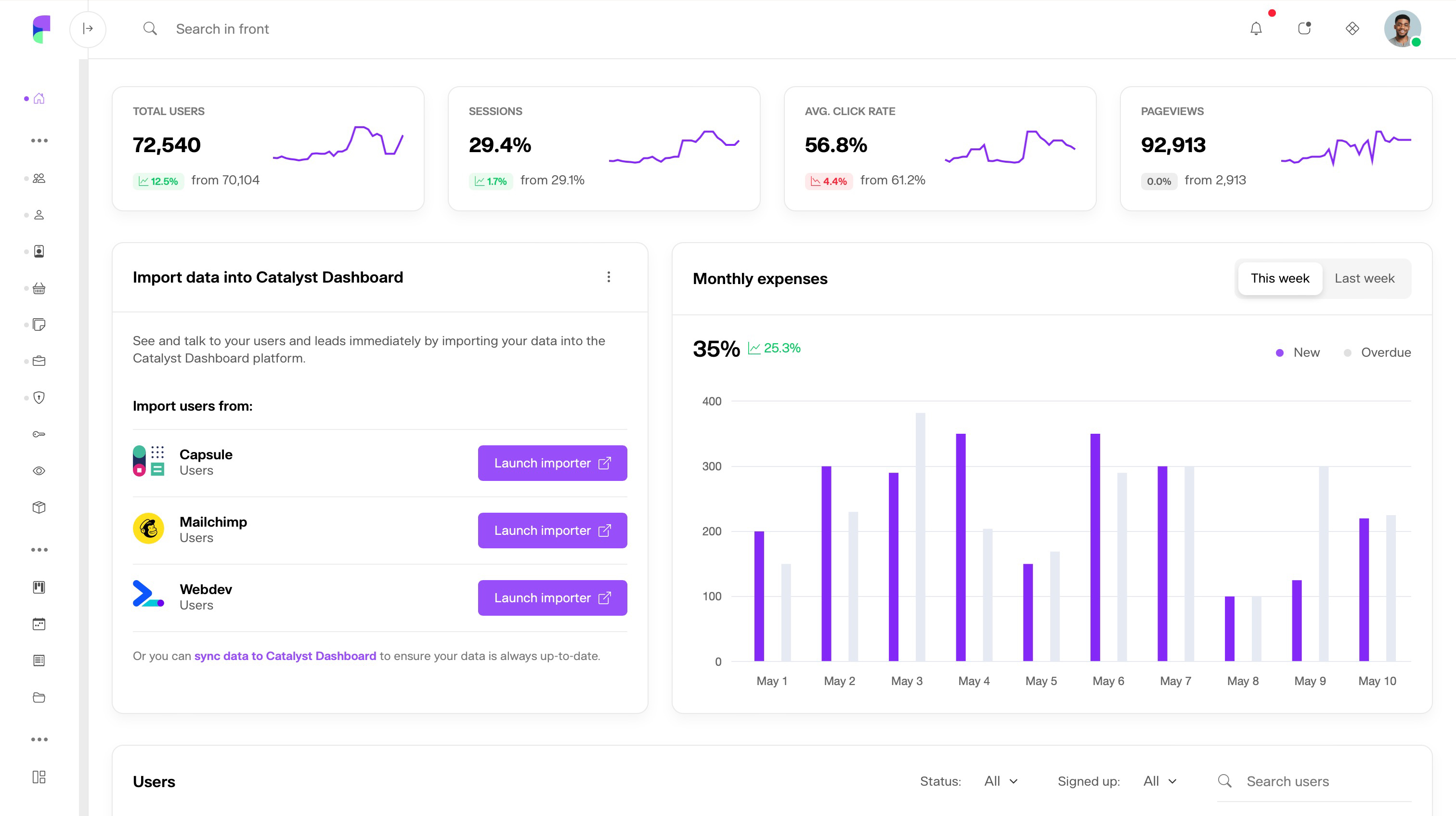Switch to the This week tab
Image resolution: width=1456 pixels, height=816 pixels.
1280,279
